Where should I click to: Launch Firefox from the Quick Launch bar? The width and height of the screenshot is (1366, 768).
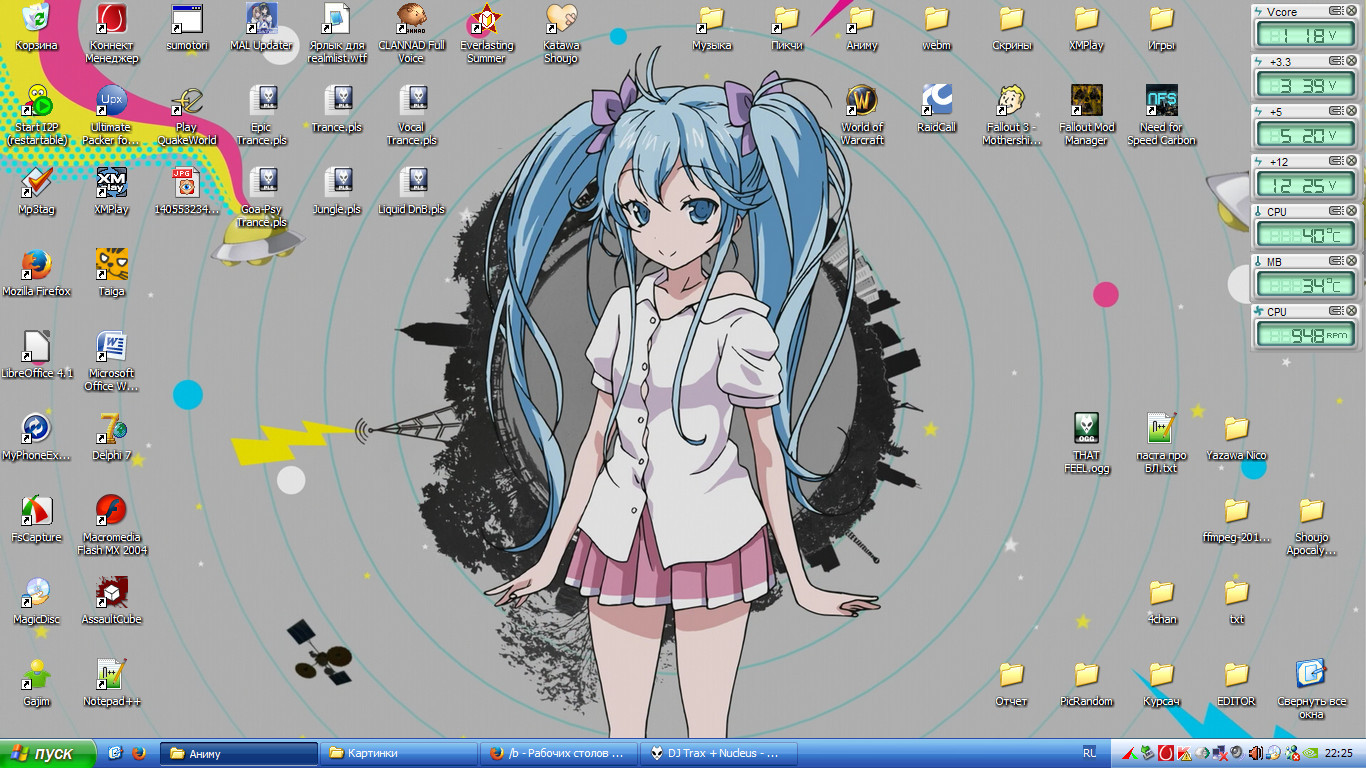pos(138,753)
